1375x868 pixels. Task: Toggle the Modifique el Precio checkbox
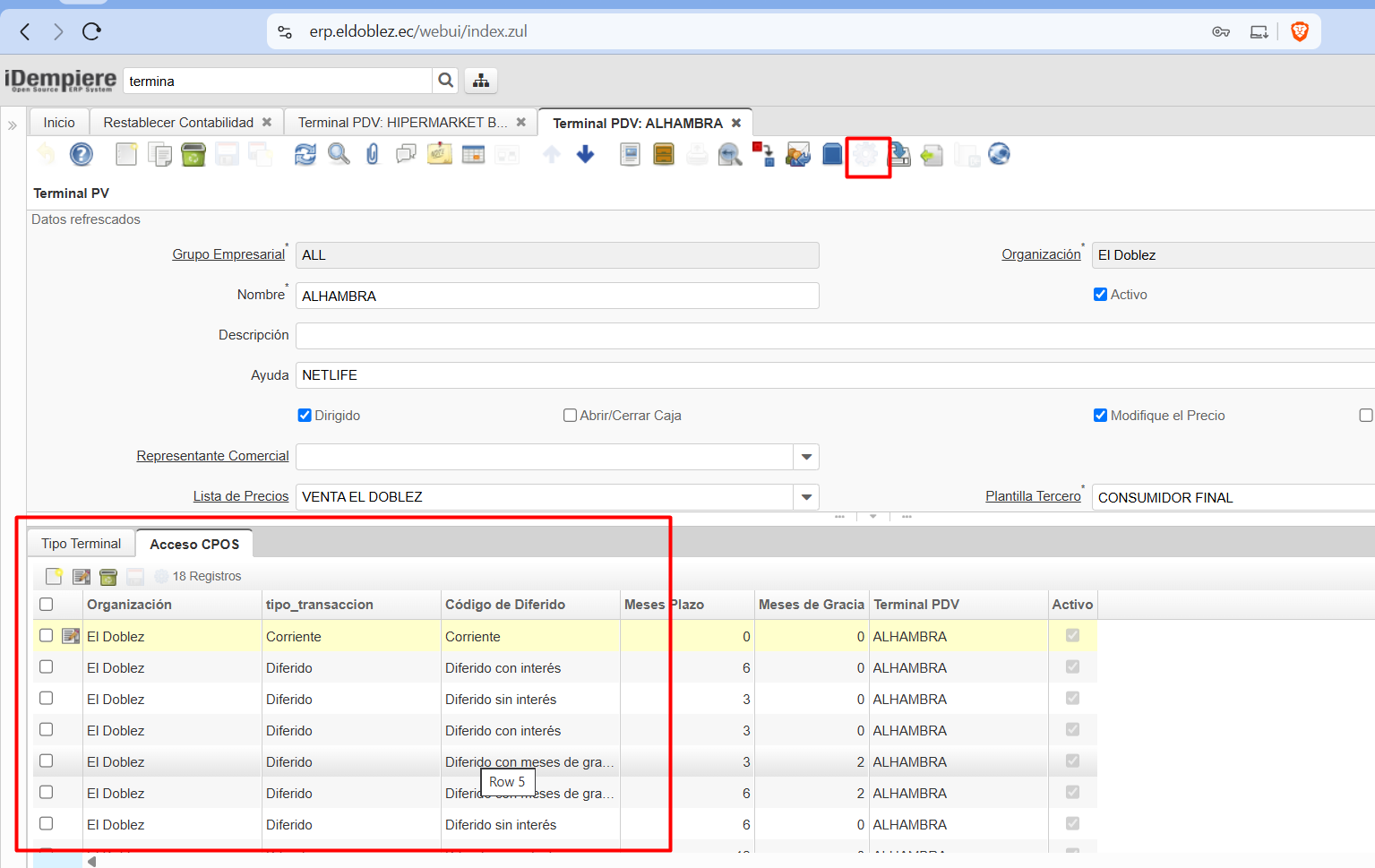click(1100, 416)
